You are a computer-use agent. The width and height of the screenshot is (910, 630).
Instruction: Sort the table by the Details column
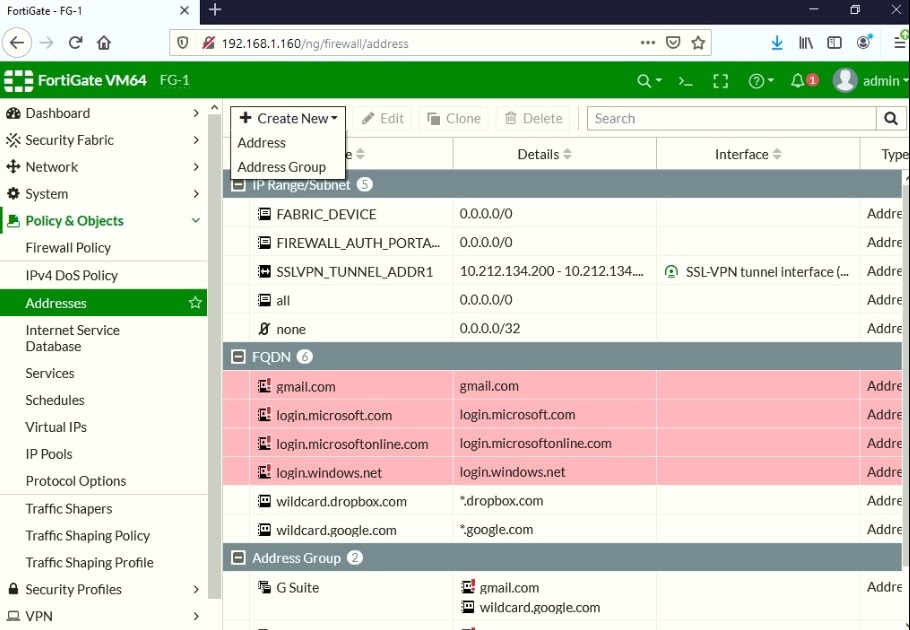pyautogui.click(x=543, y=154)
